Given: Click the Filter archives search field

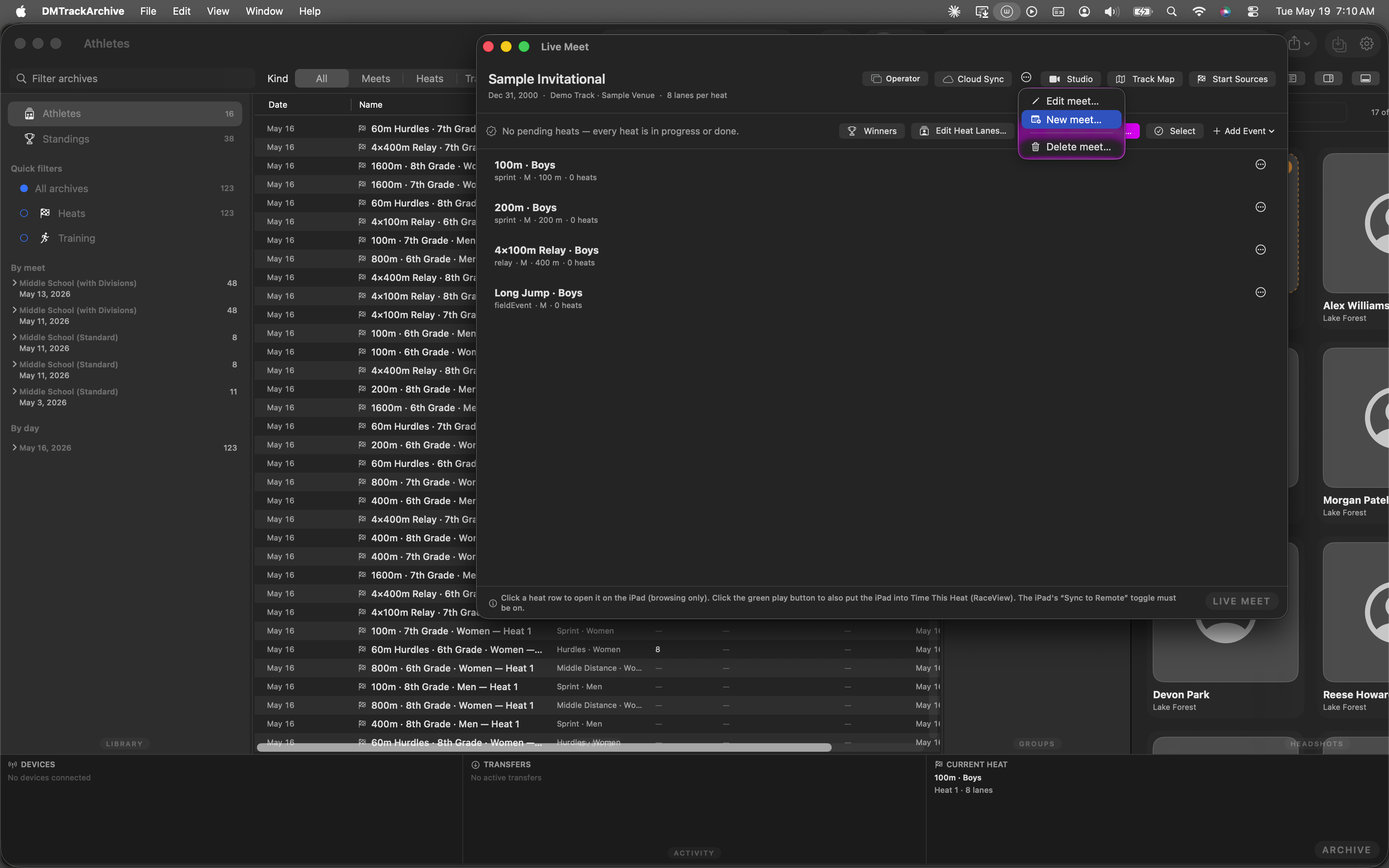Looking at the screenshot, I should tap(132, 79).
